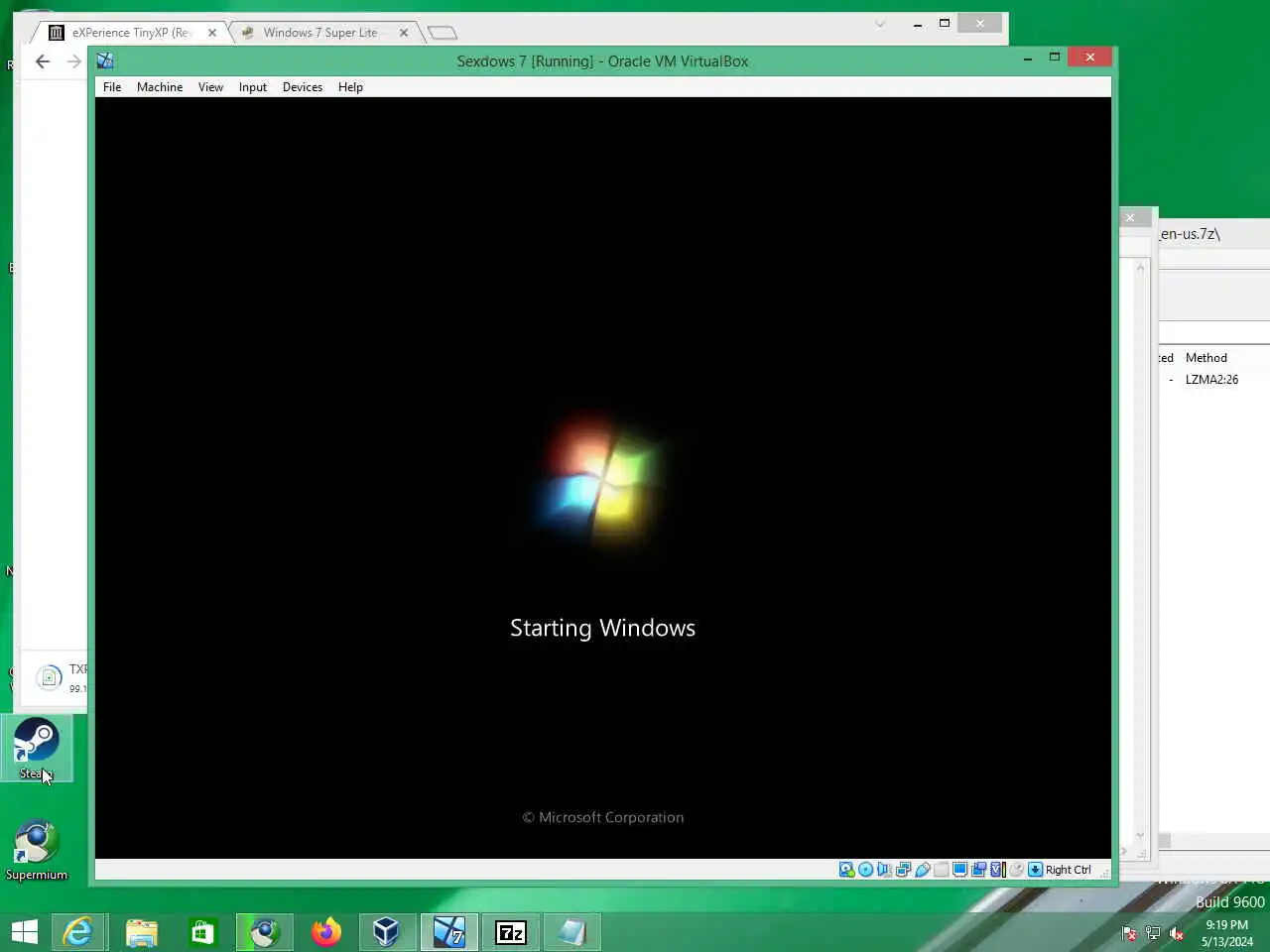Click the greyed mouse integration status icon
This screenshot has width=1270, height=952.
point(1016,870)
